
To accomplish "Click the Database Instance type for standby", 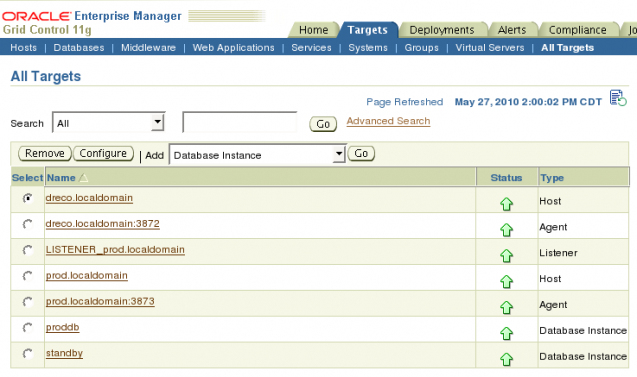I will (583, 356).
